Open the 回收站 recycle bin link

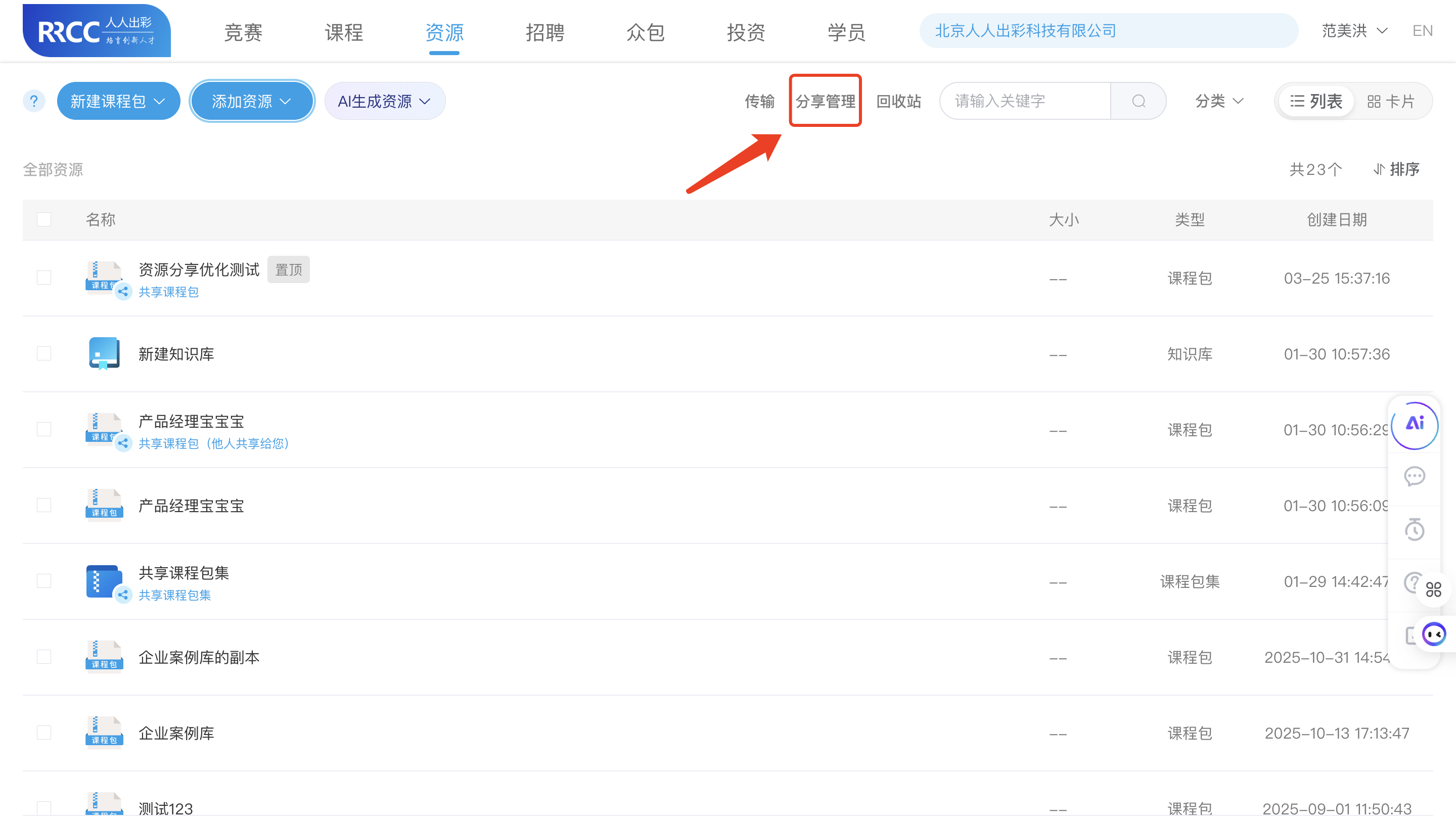(898, 101)
